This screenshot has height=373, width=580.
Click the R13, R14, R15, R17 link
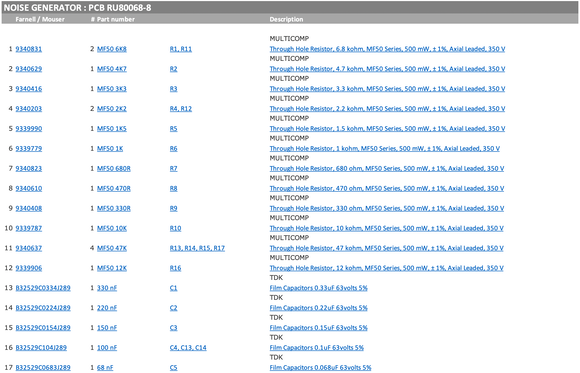197,249
